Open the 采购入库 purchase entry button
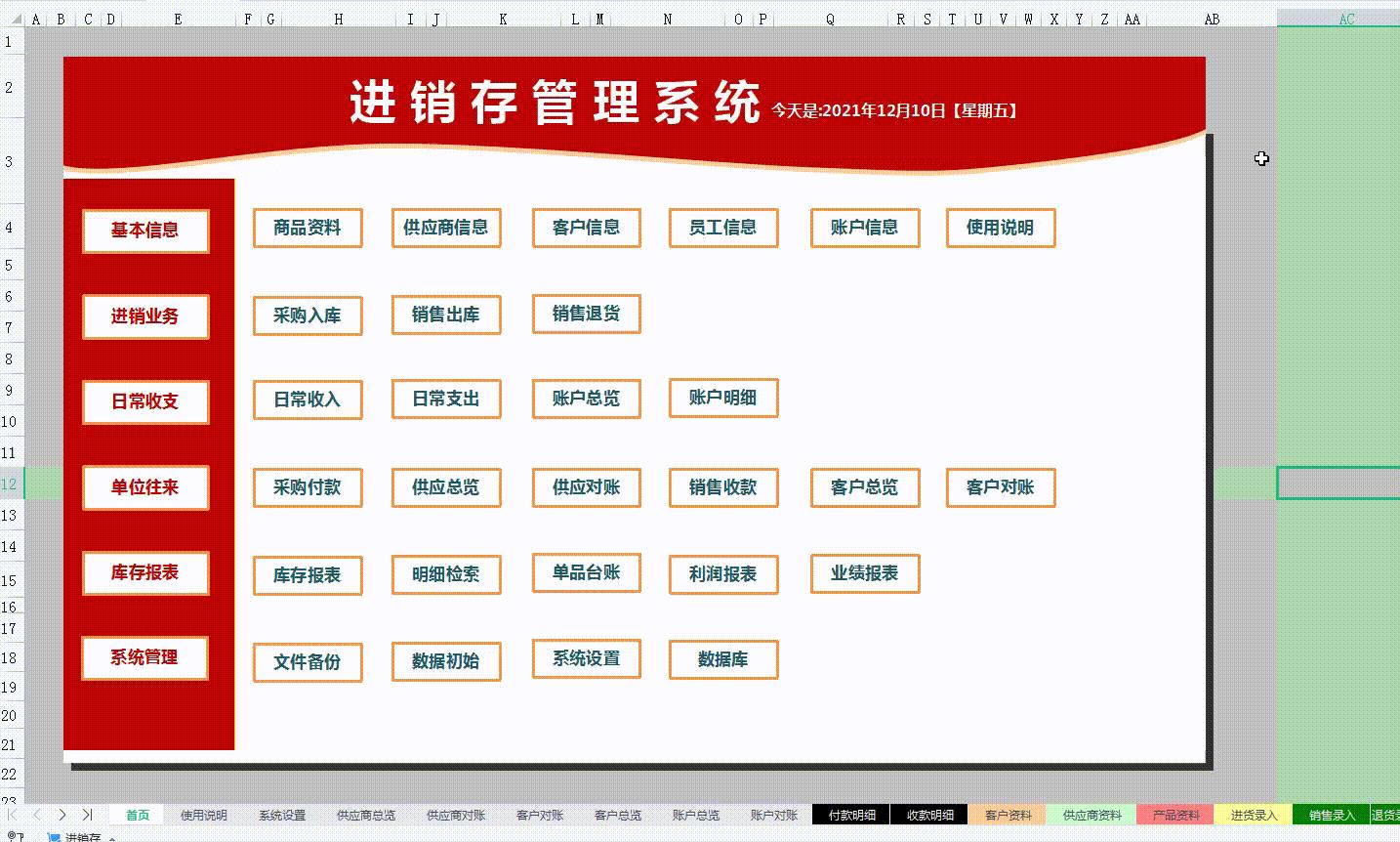 (x=308, y=316)
